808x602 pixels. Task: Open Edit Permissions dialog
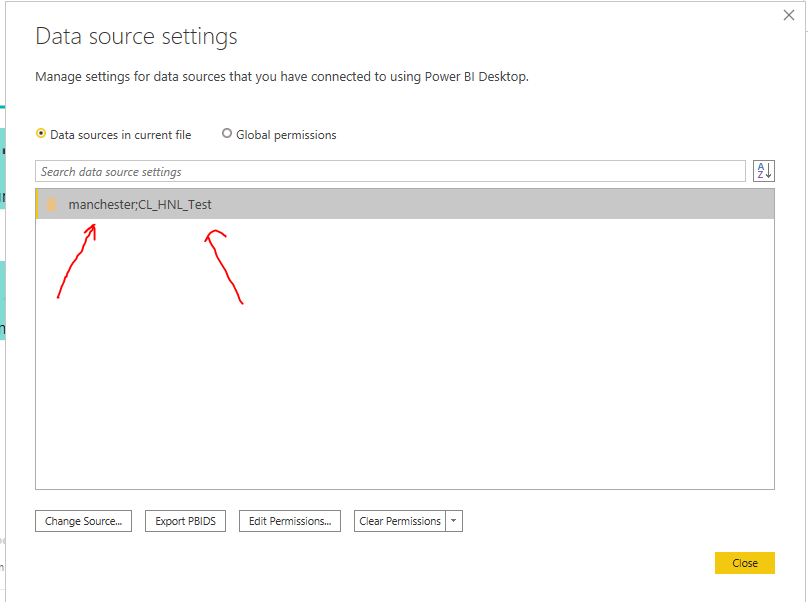point(290,521)
